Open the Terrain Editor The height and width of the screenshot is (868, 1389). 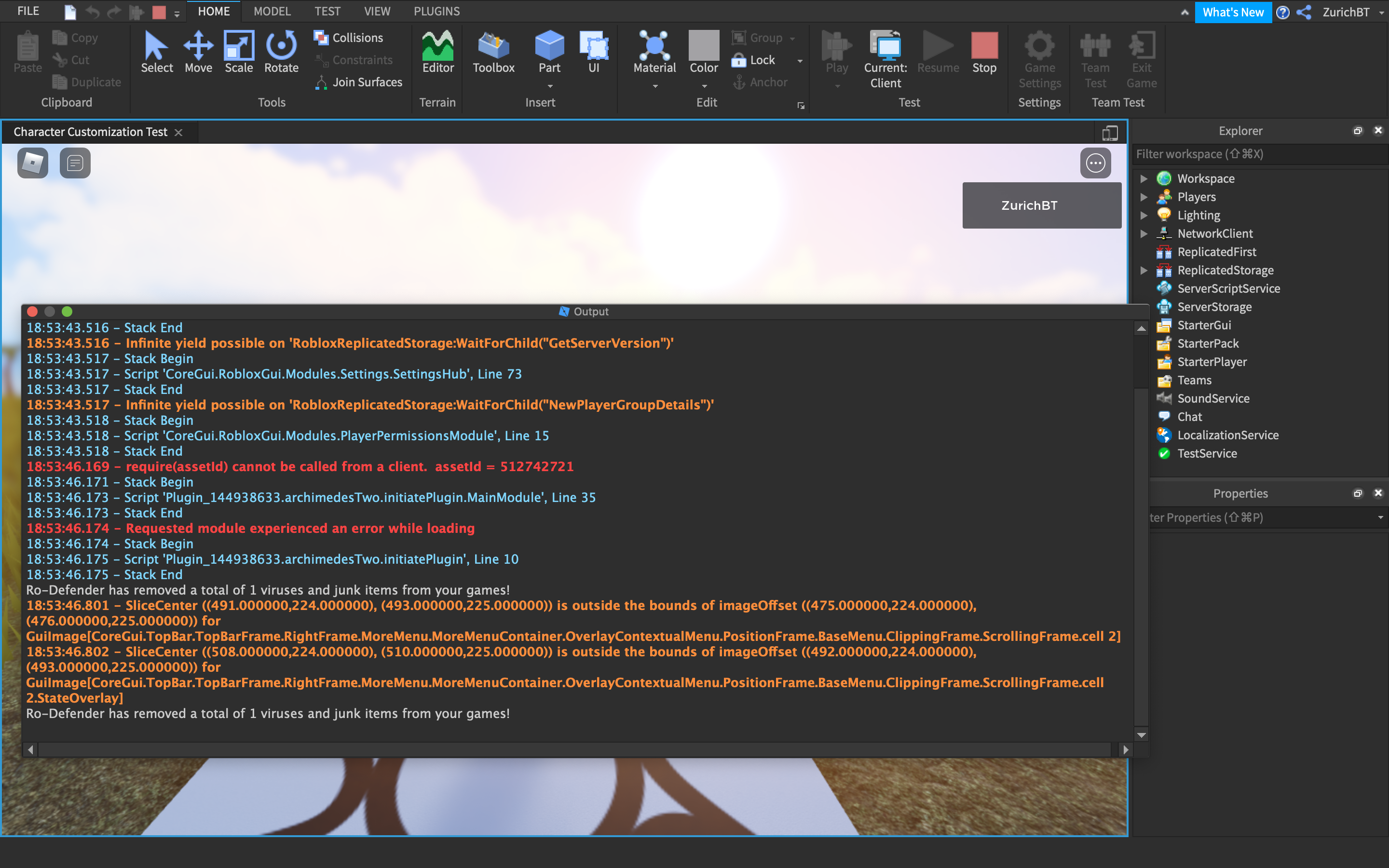pos(437,54)
